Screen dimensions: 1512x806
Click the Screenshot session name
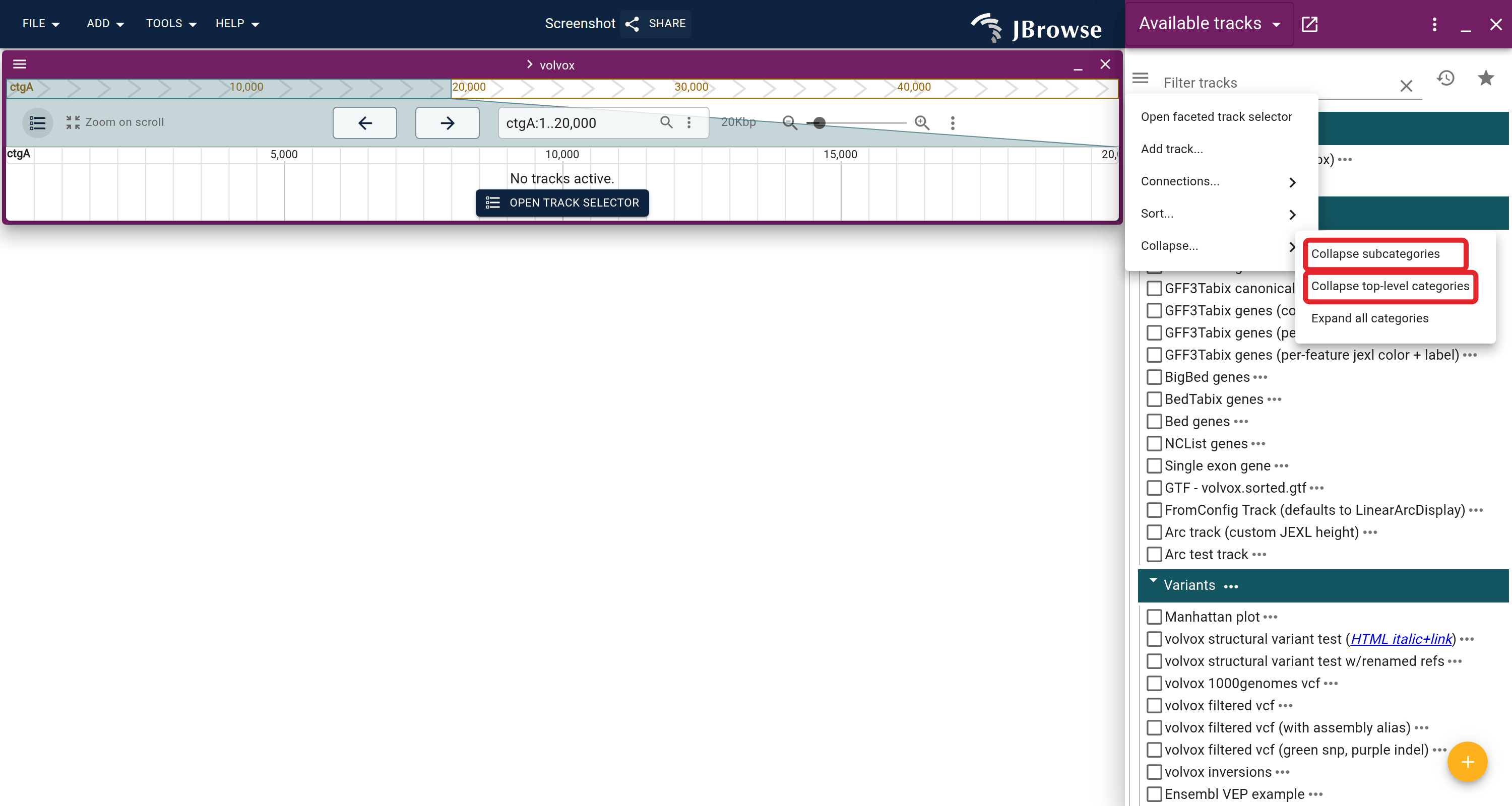[579, 24]
